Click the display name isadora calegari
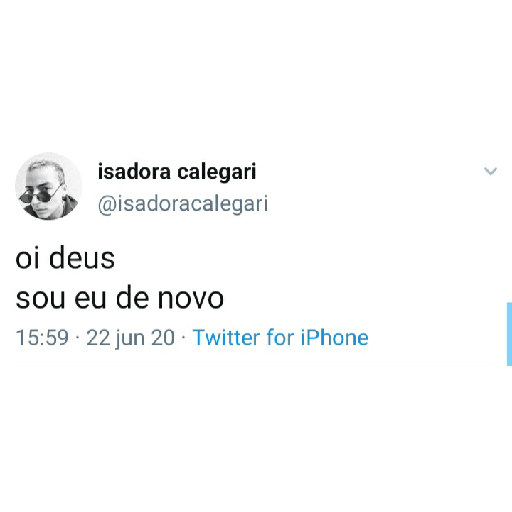The width and height of the screenshot is (512, 512). point(177,172)
